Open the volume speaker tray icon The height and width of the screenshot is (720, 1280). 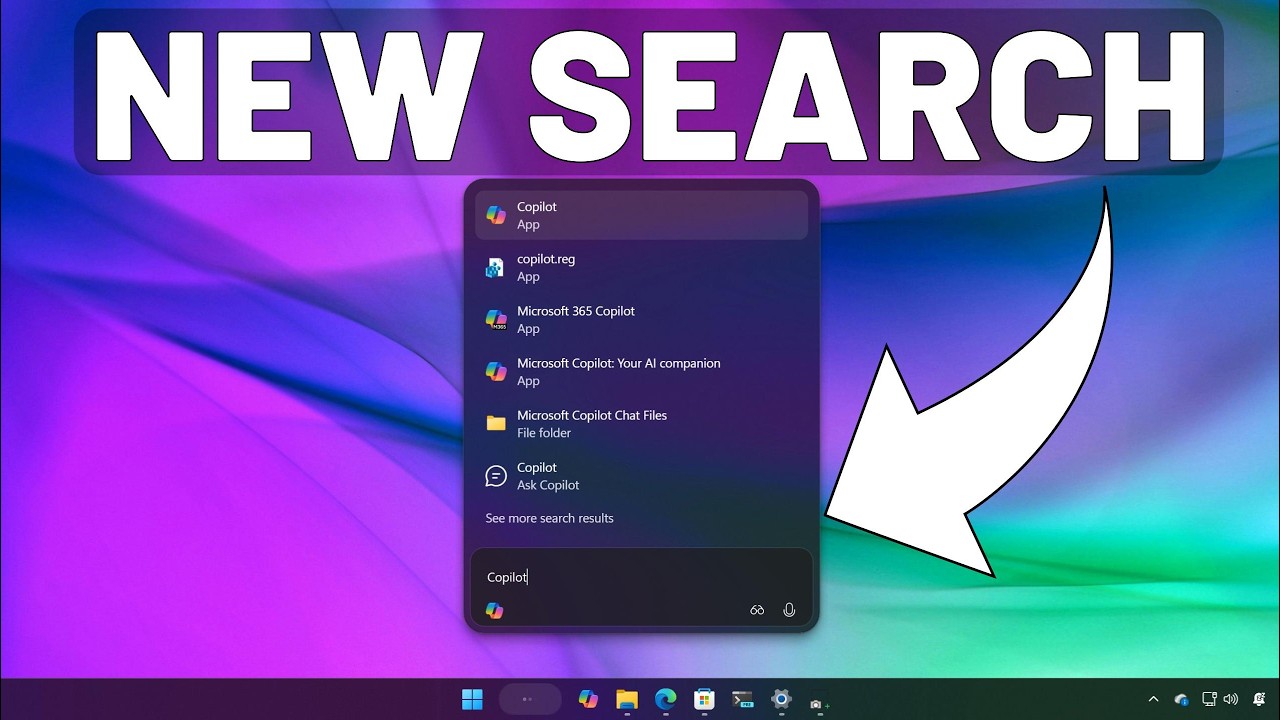(1231, 699)
